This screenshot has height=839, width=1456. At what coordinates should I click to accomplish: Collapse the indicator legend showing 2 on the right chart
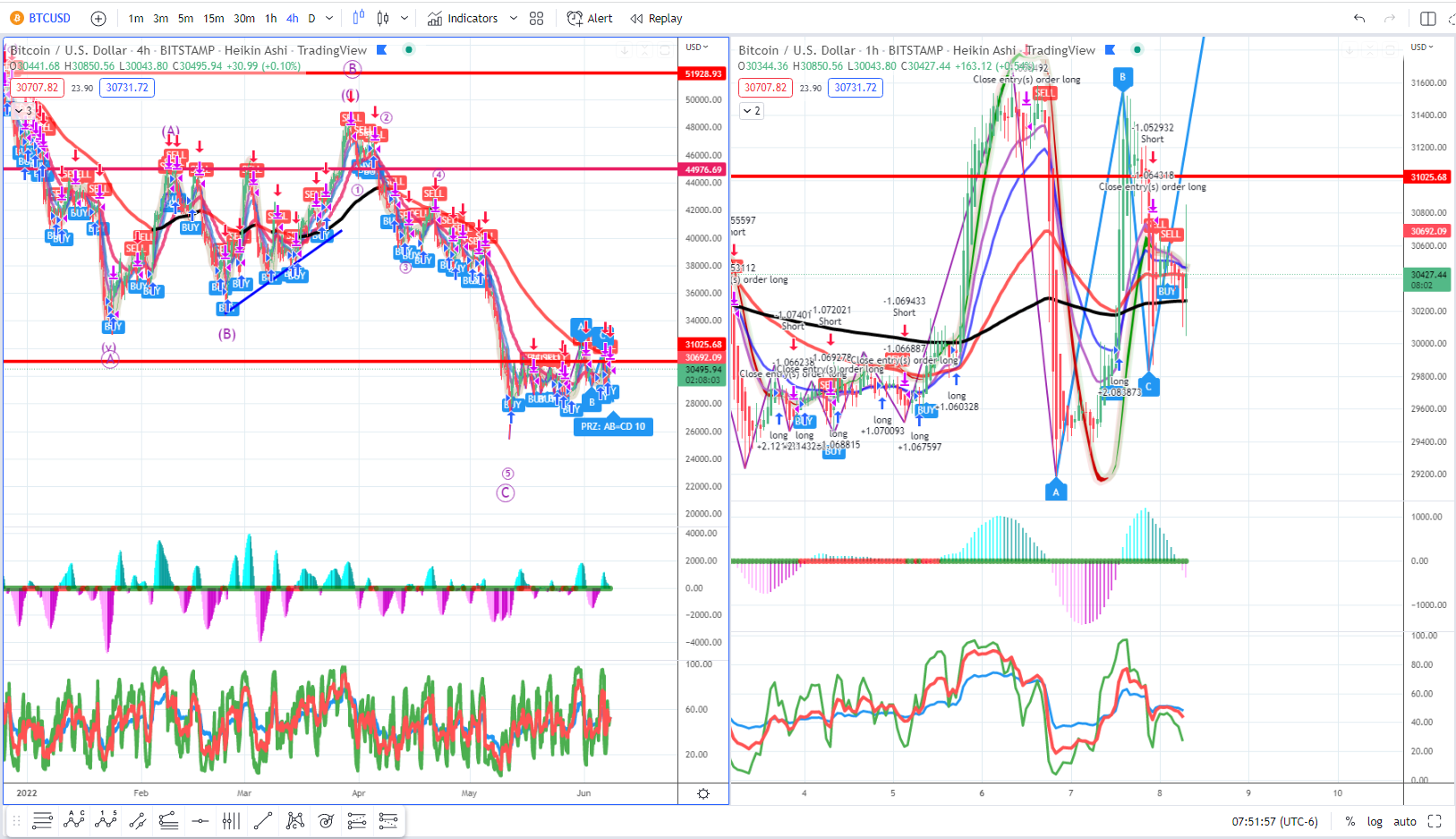pyautogui.click(x=752, y=111)
